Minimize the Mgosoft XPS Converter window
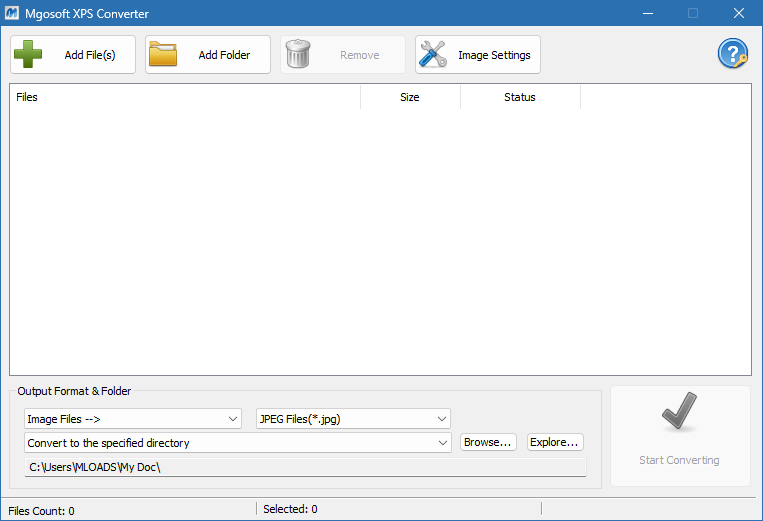 point(648,13)
